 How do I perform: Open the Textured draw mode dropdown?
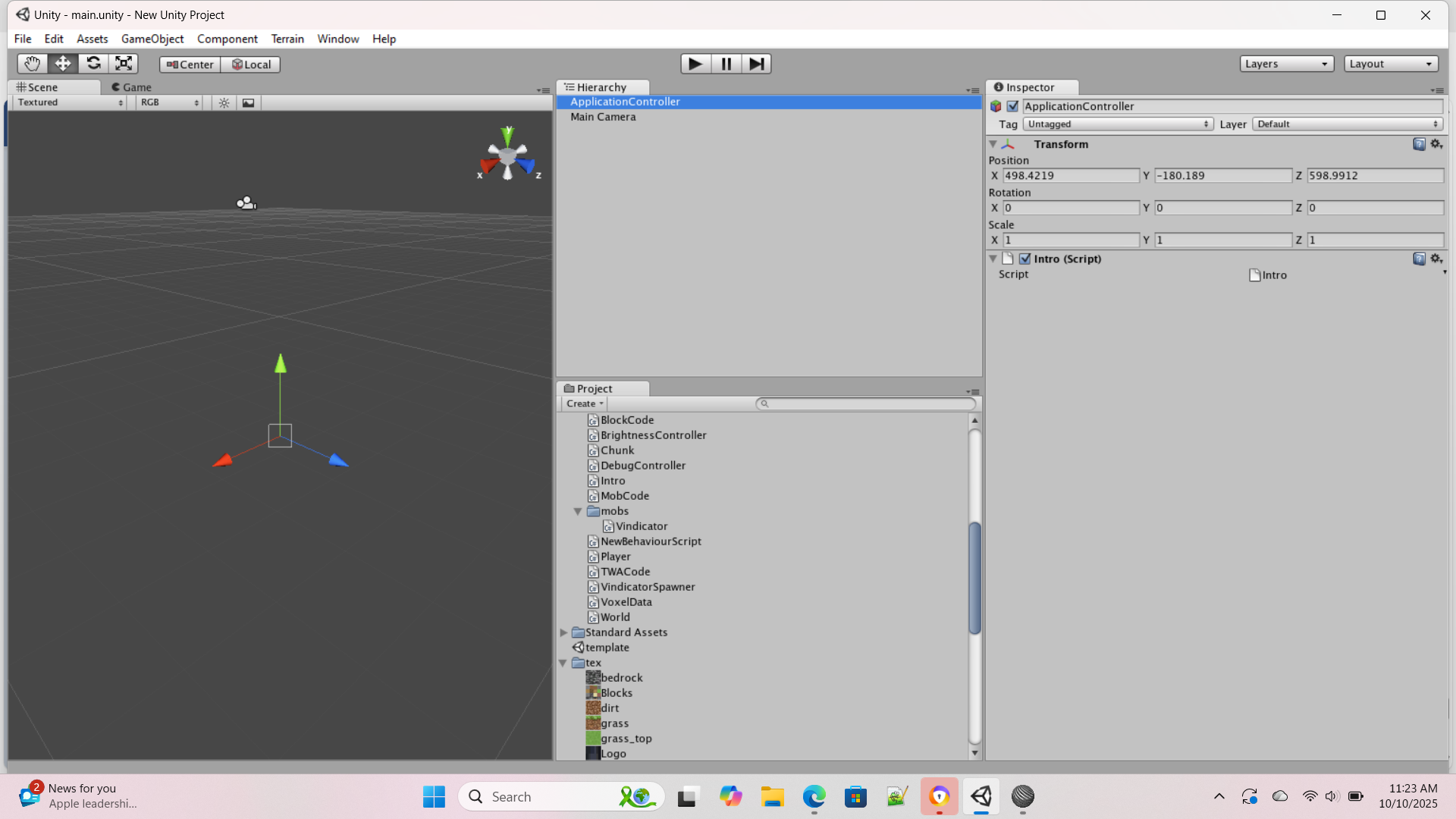[x=70, y=102]
